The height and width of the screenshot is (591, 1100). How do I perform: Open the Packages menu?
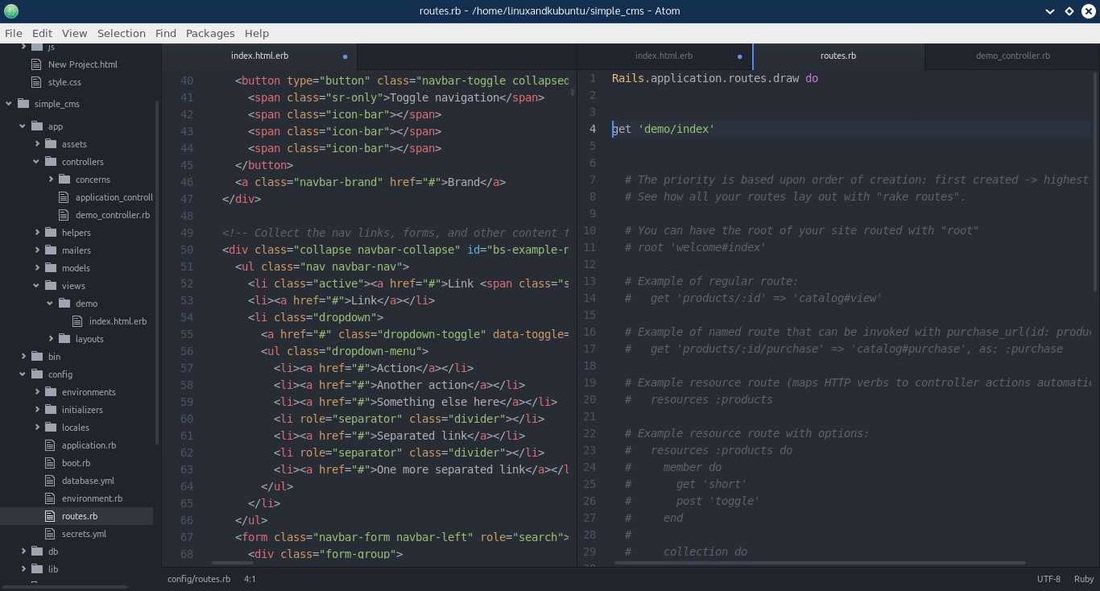(x=209, y=33)
